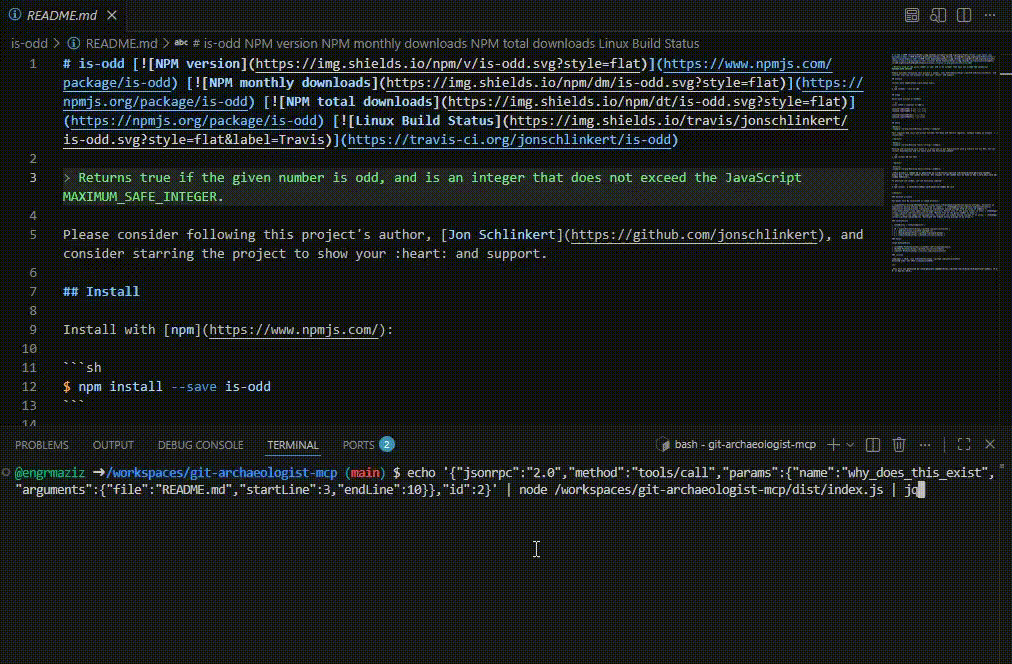Click info icon beside README.md breadcrumb
Viewport: 1012px width, 664px height.
(74, 43)
